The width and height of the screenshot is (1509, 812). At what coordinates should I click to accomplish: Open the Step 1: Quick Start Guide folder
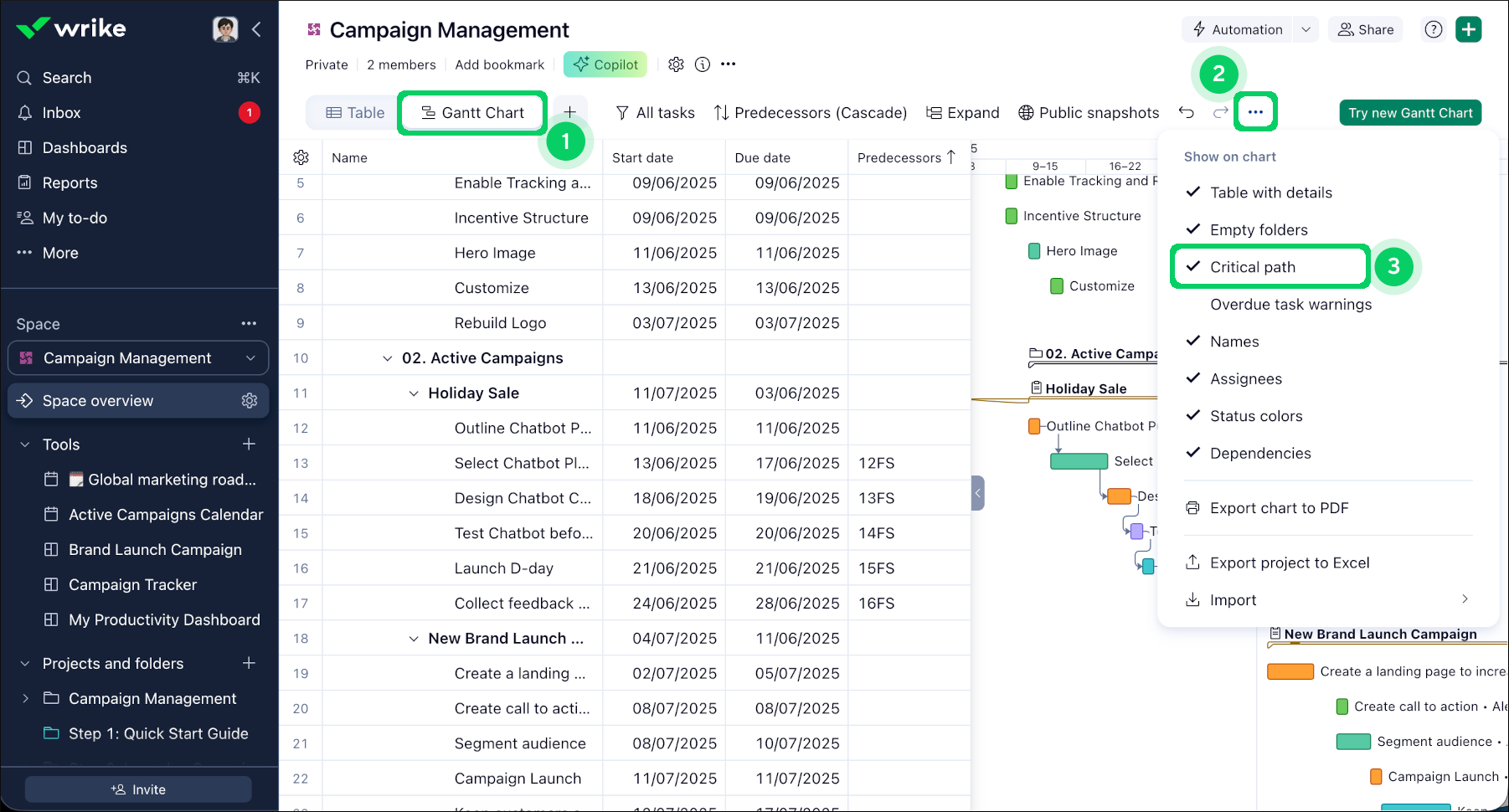(158, 734)
